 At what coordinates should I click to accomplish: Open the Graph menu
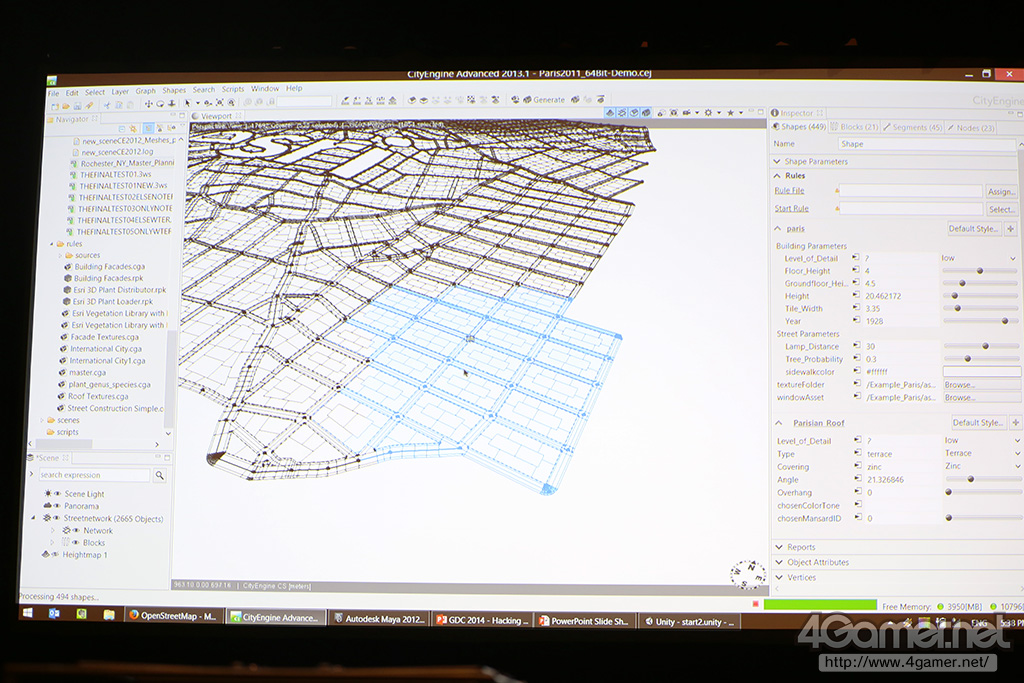pos(146,91)
